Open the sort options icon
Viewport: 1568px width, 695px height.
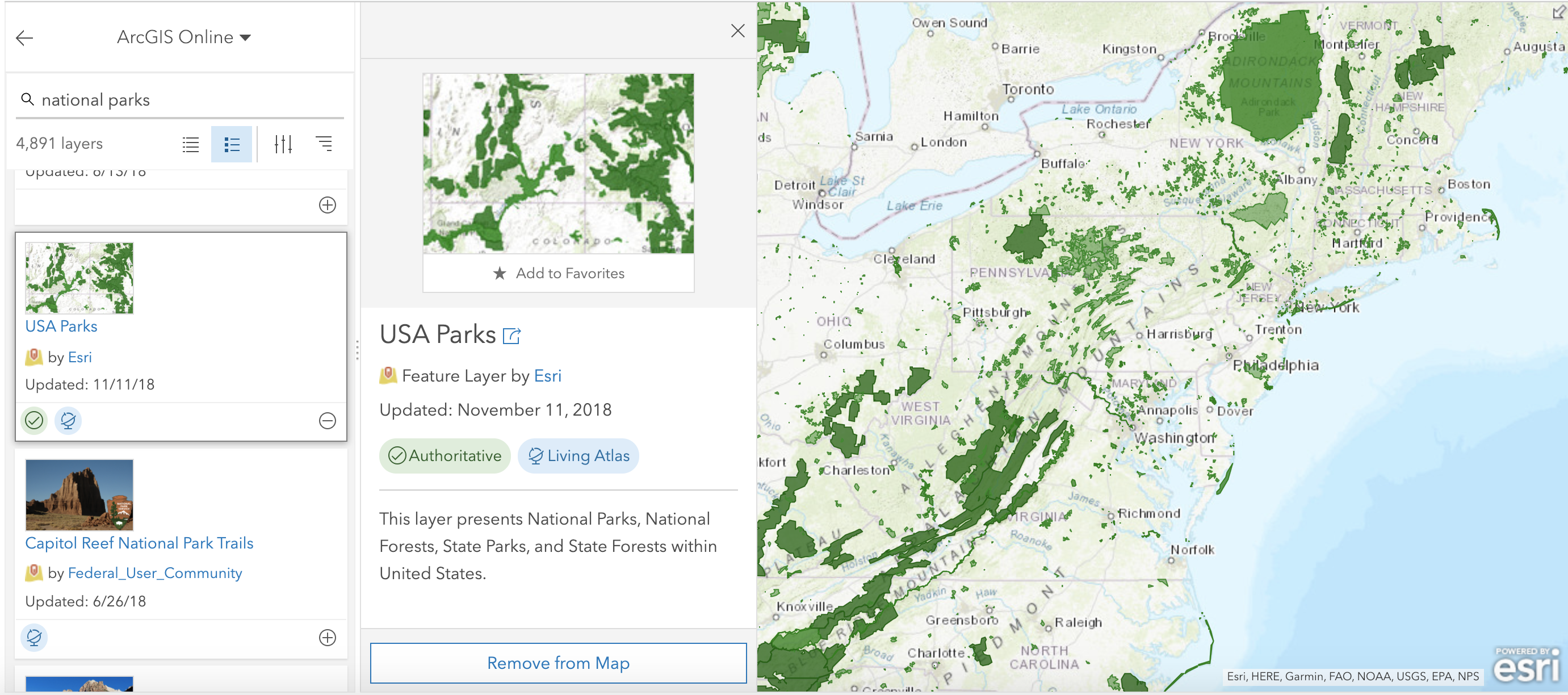(324, 144)
